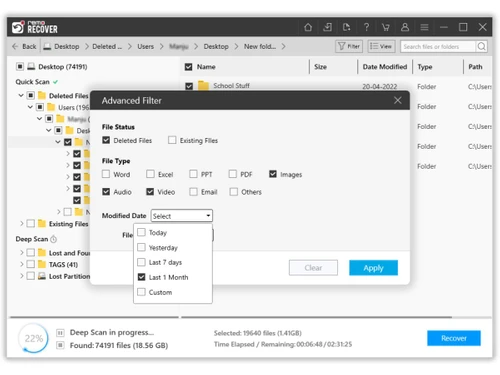Click the save recovery session icon

(327, 27)
